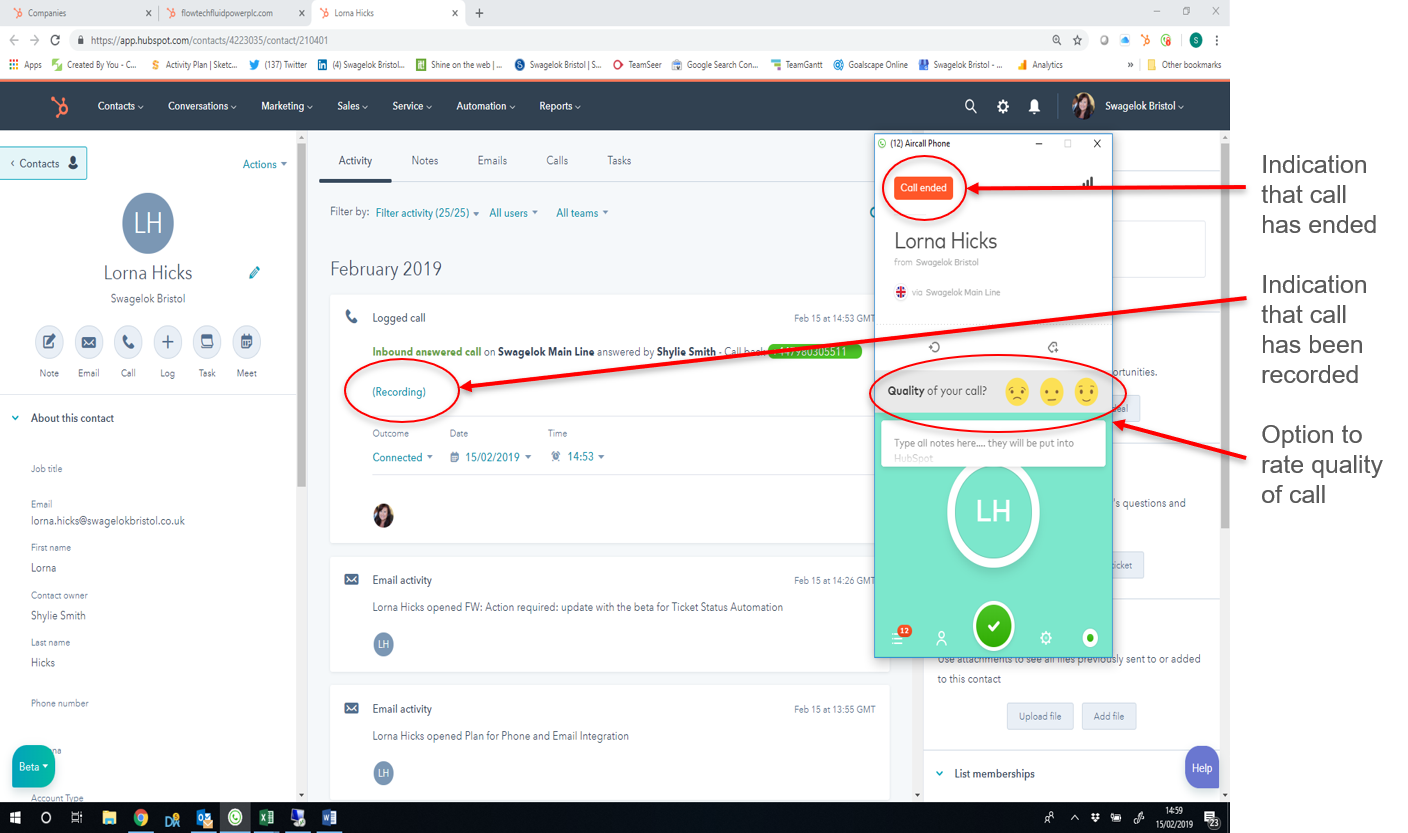Go back to Contacts list

[43, 163]
